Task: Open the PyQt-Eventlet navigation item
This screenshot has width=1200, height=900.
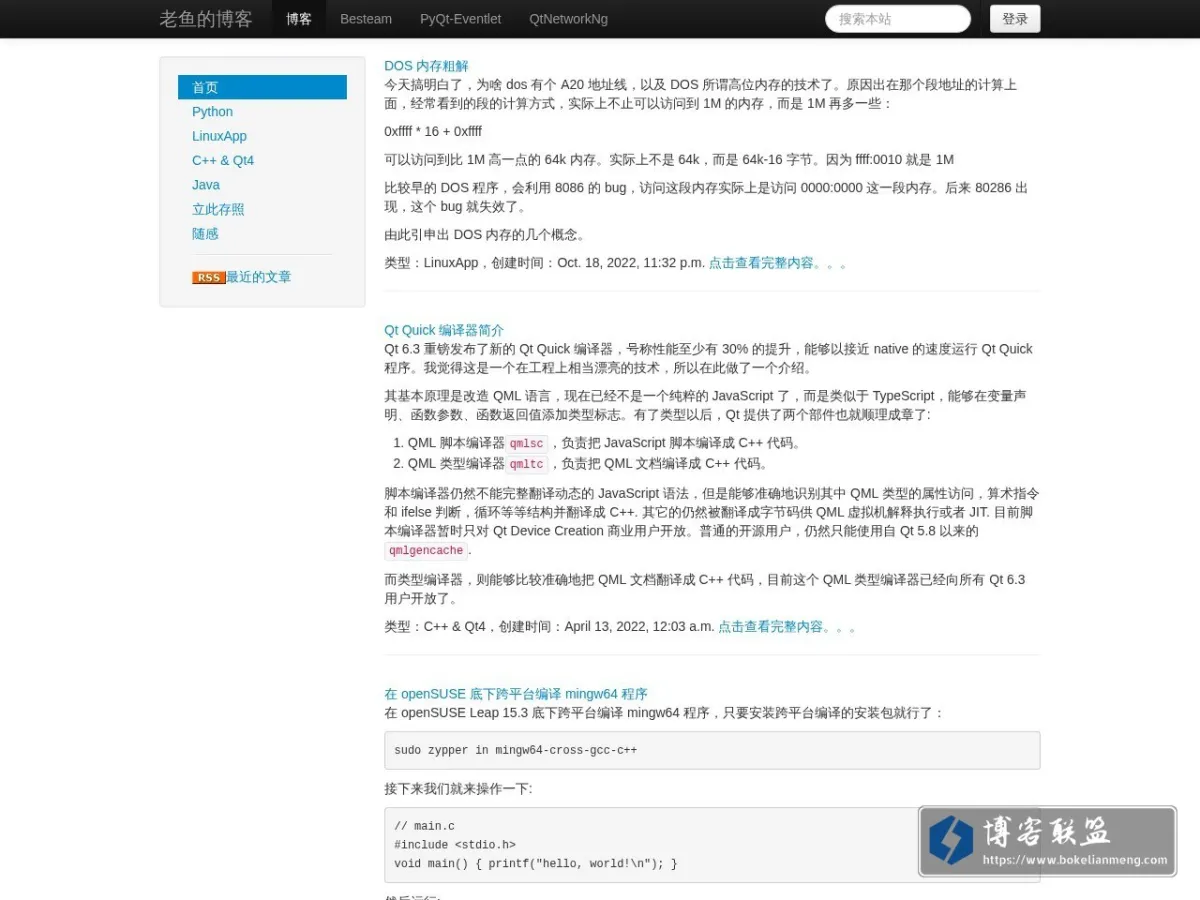Action: (x=461, y=19)
